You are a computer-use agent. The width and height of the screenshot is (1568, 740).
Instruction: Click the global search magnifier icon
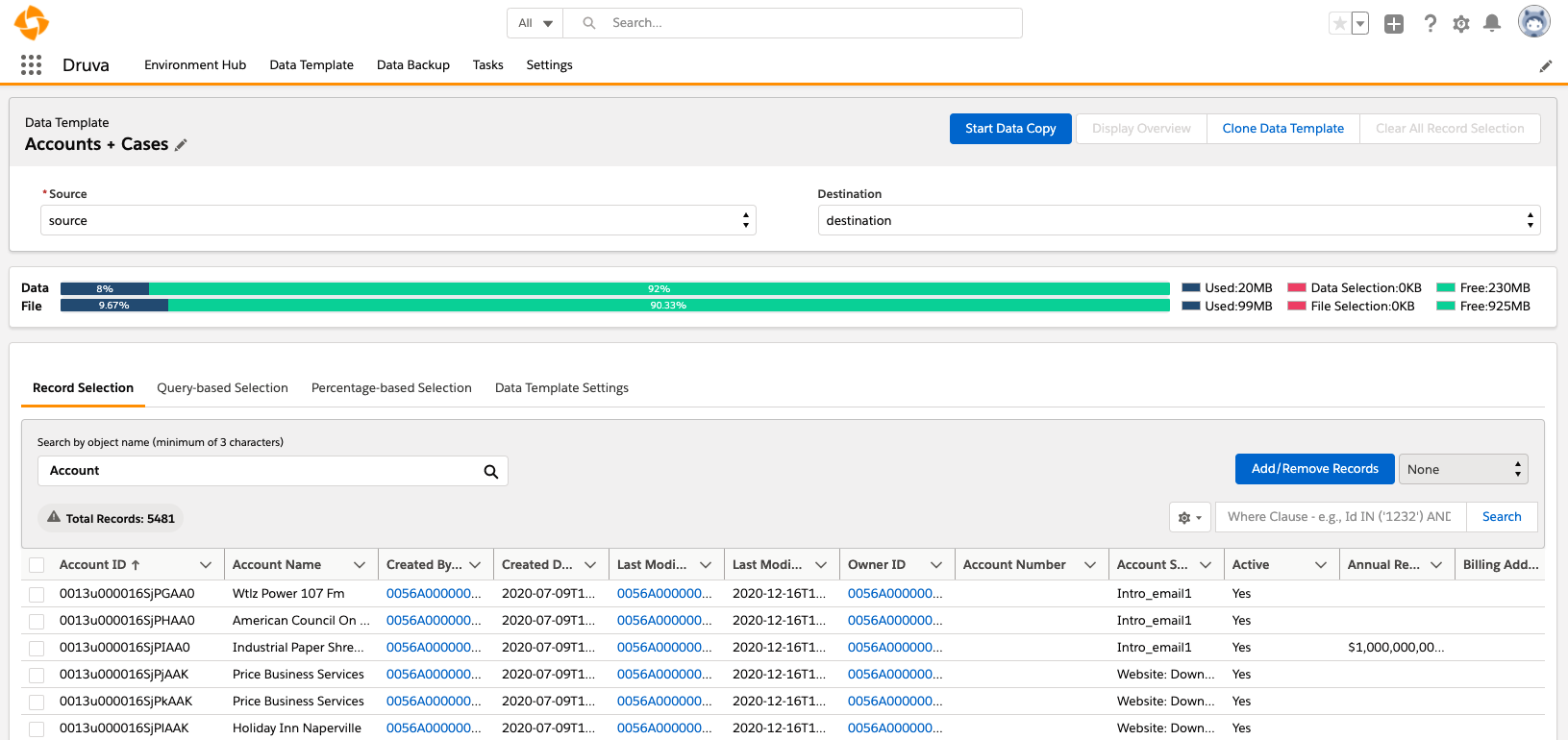(589, 23)
